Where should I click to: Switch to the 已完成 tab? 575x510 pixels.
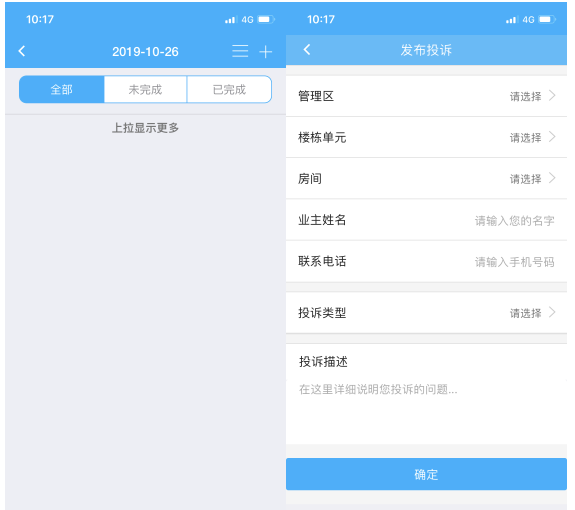tap(229, 89)
